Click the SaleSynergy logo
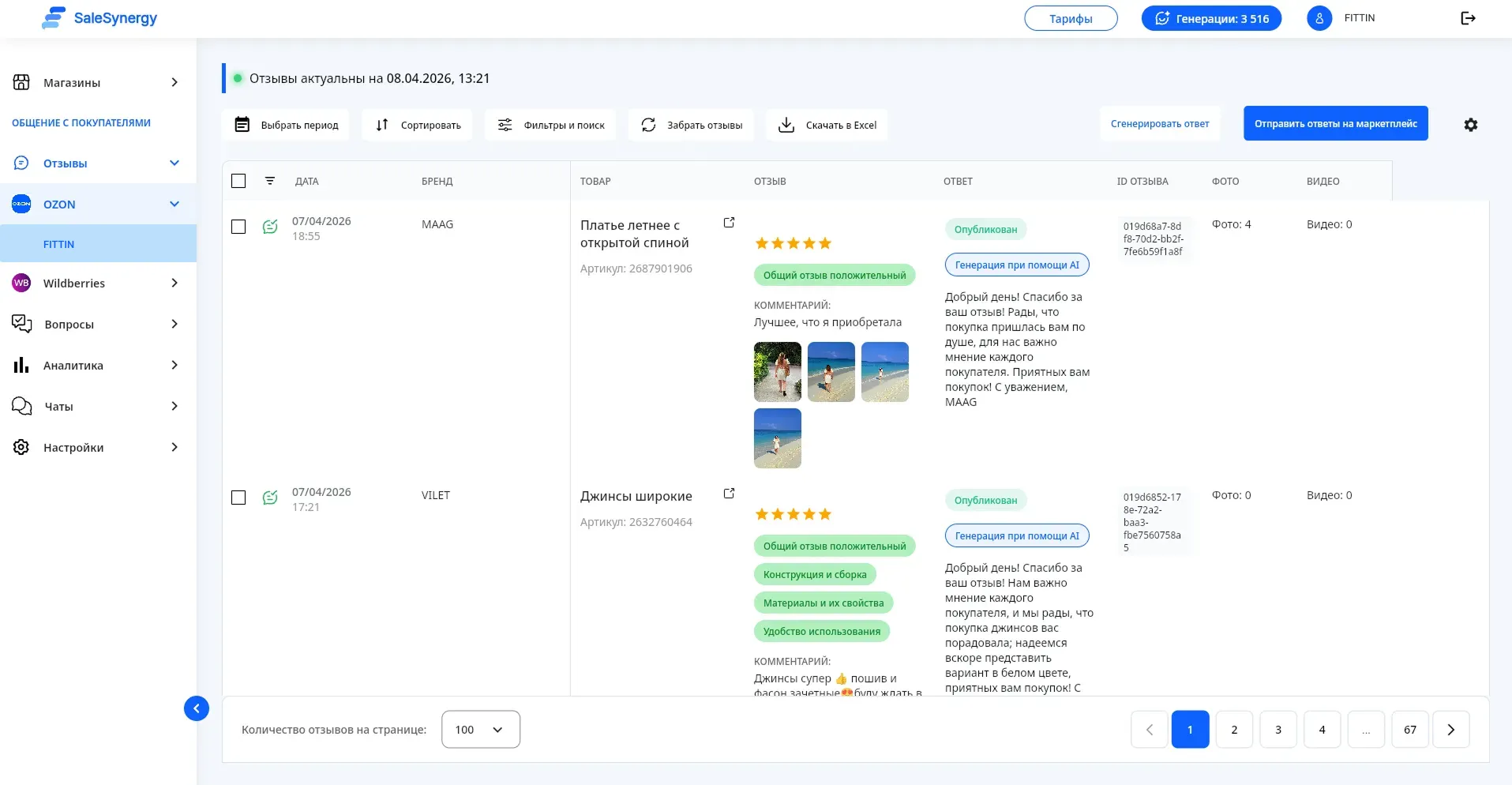Image resolution: width=1512 pixels, height=785 pixels. [99, 18]
